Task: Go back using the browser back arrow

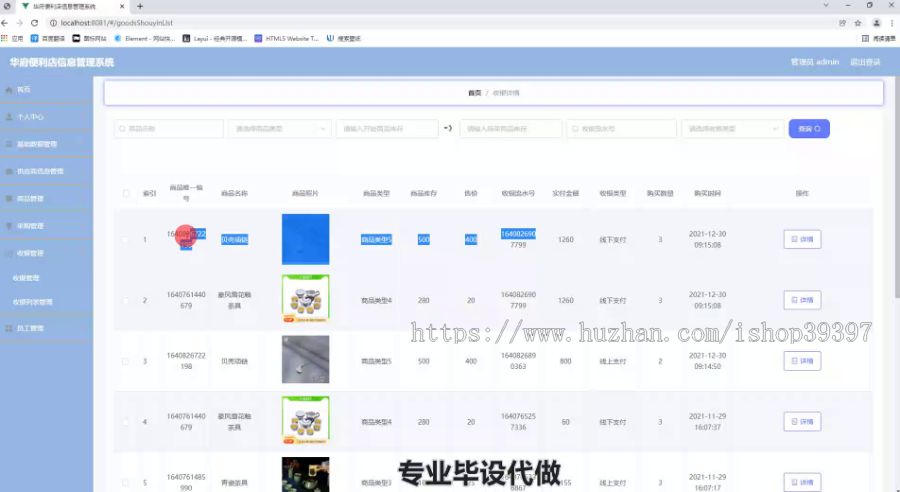Action: coord(5,23)
